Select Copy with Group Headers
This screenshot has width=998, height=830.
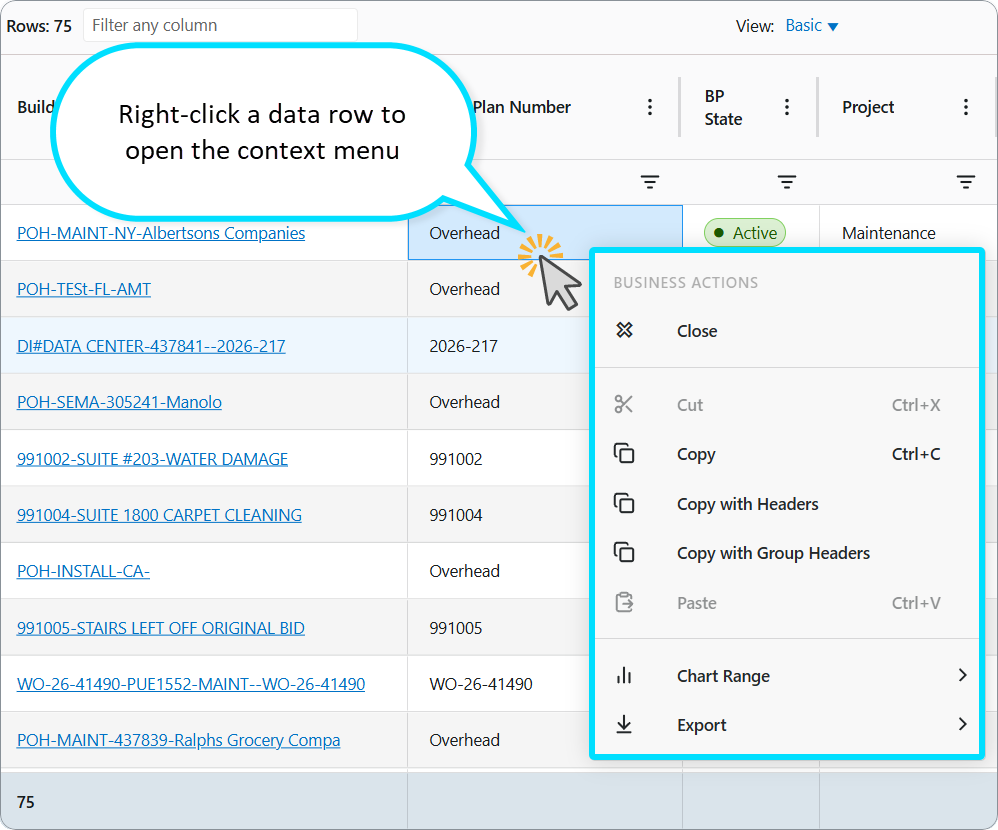tap(787, 553)
